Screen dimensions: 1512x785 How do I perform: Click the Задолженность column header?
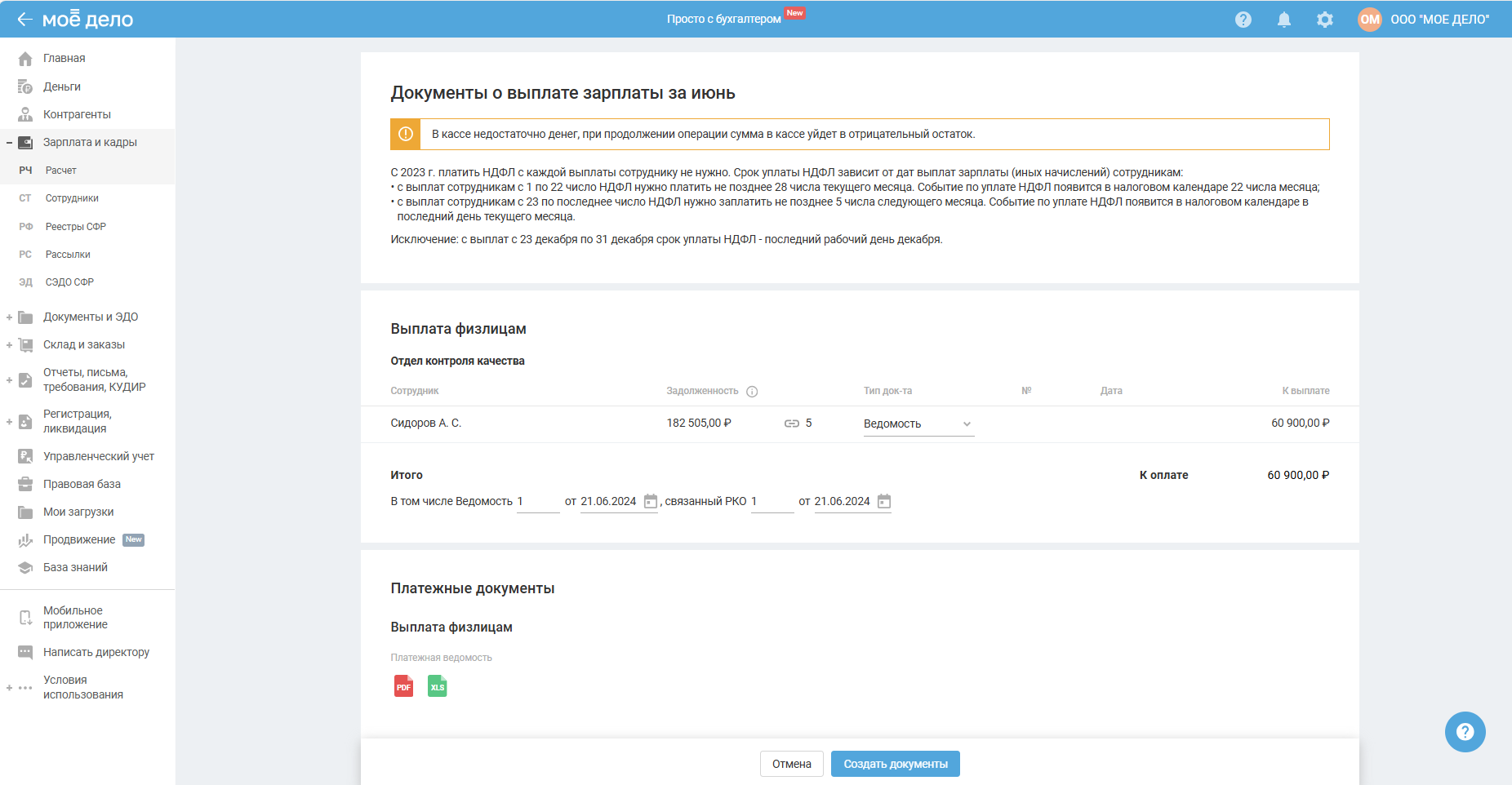click(702, 392)
